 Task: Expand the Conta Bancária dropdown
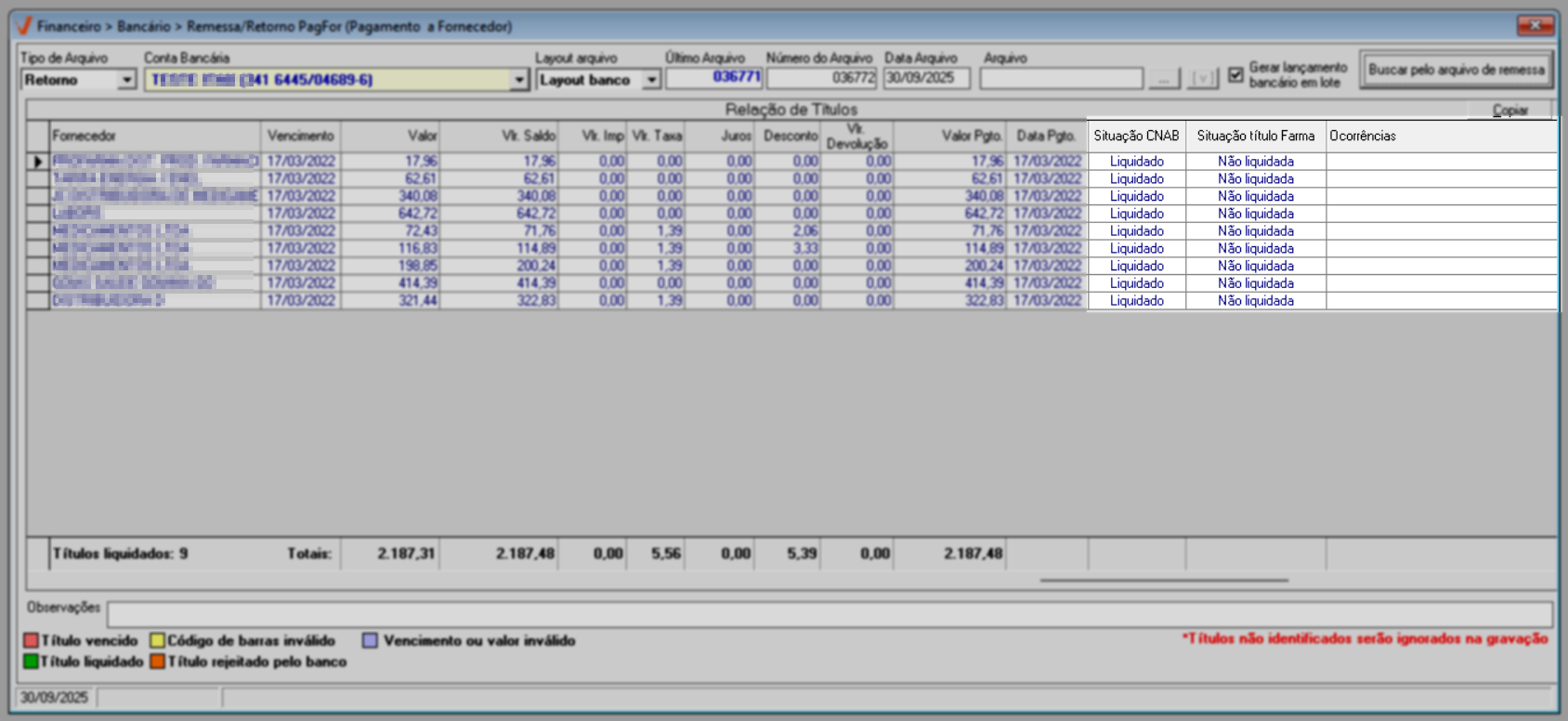(519, 81)
